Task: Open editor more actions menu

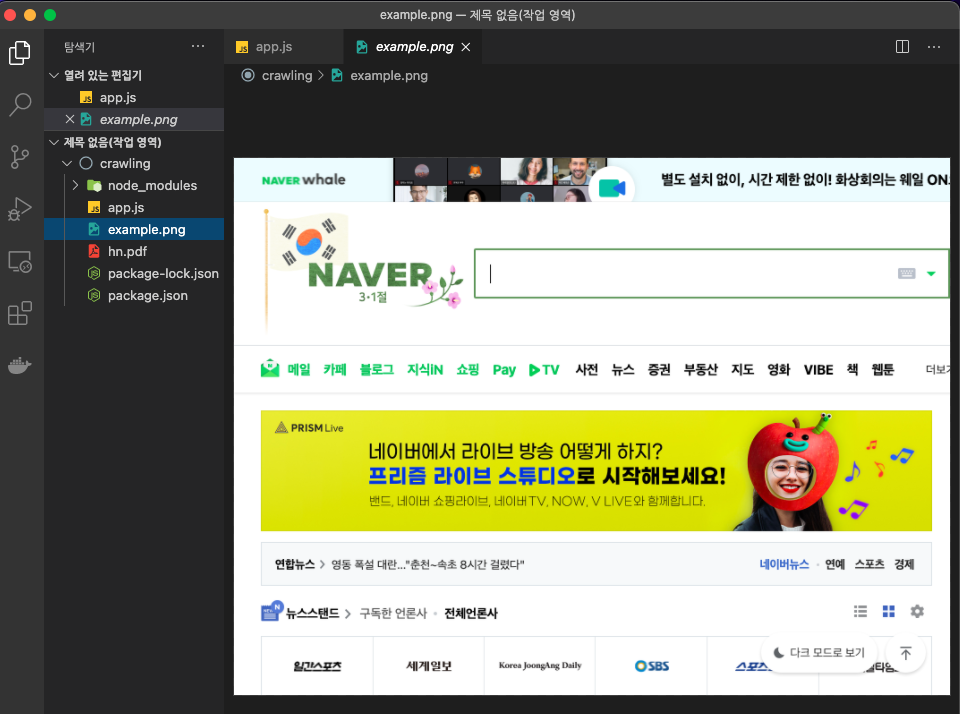Action: pyautogui.click(x=934, y=47)
